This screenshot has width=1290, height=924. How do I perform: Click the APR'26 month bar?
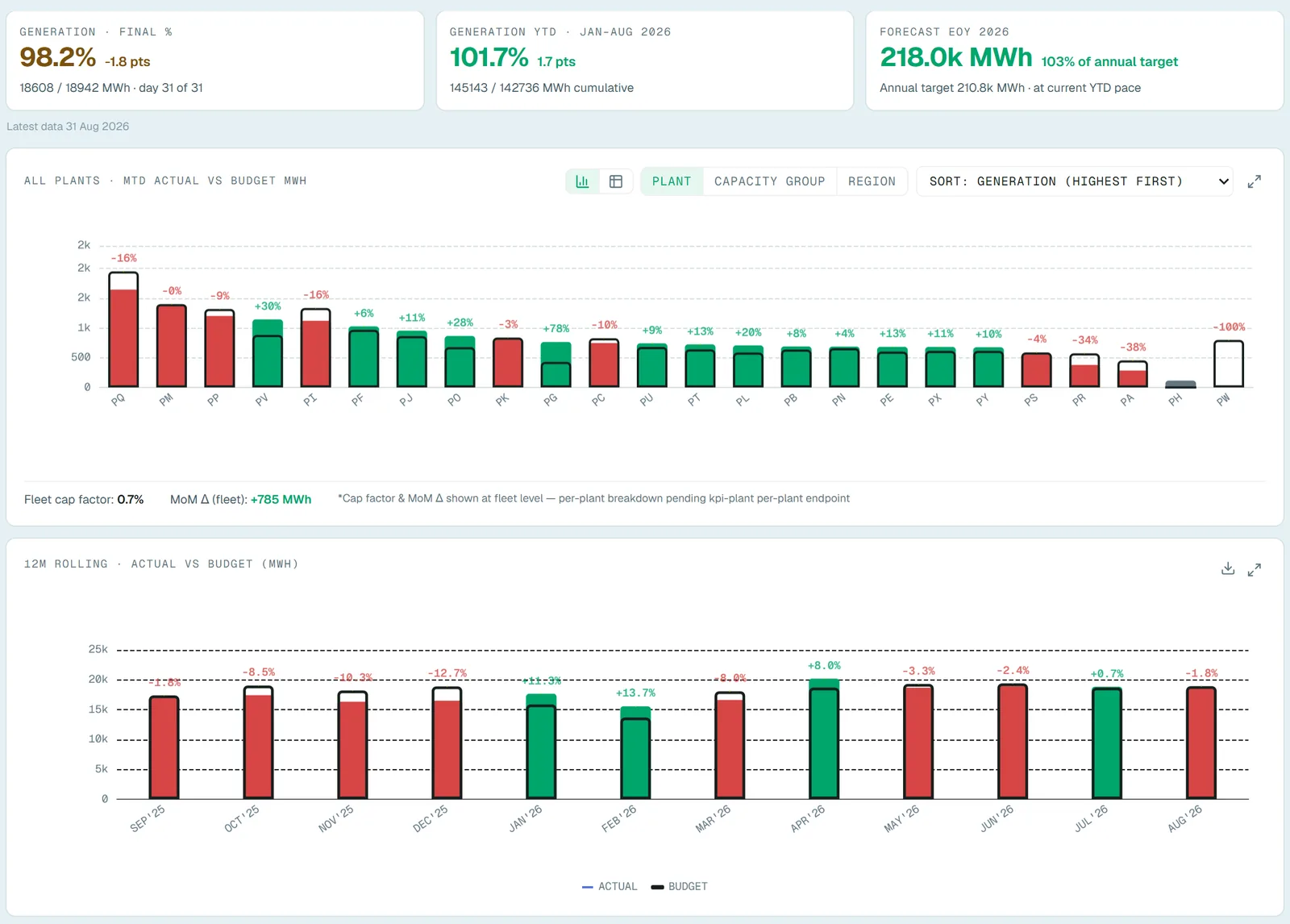point(824,739)
